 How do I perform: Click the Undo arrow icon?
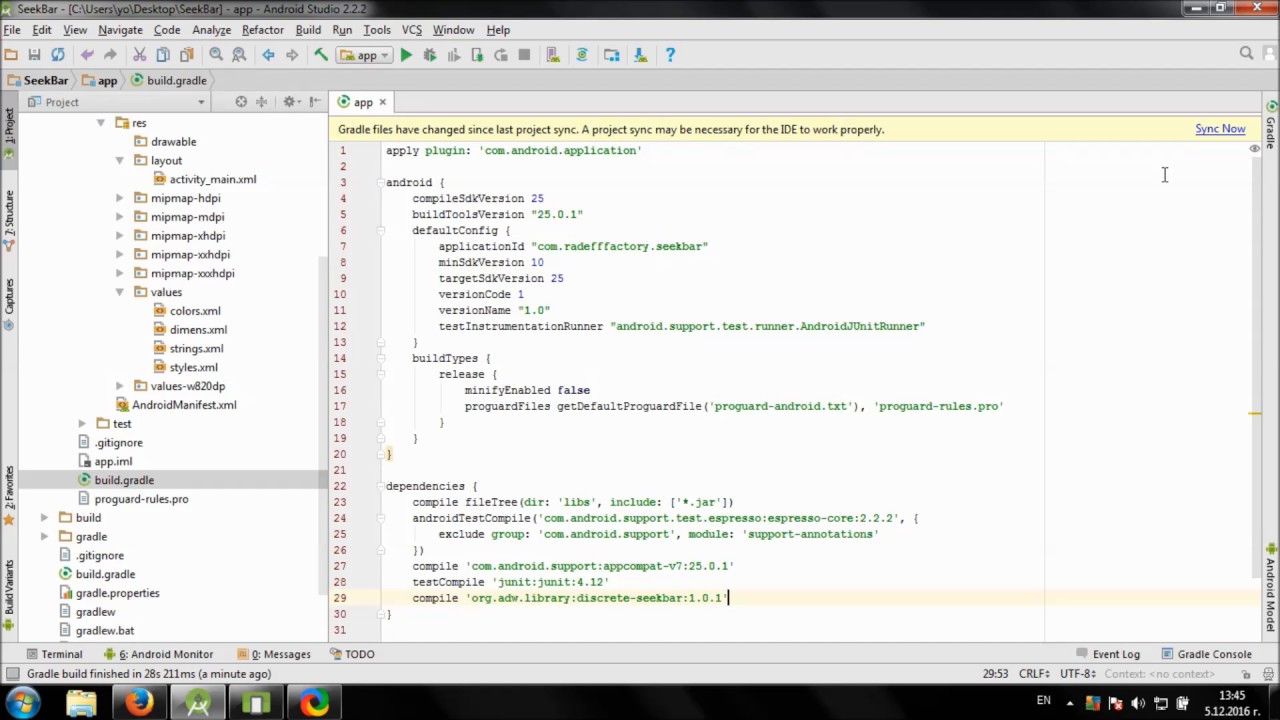87,55
